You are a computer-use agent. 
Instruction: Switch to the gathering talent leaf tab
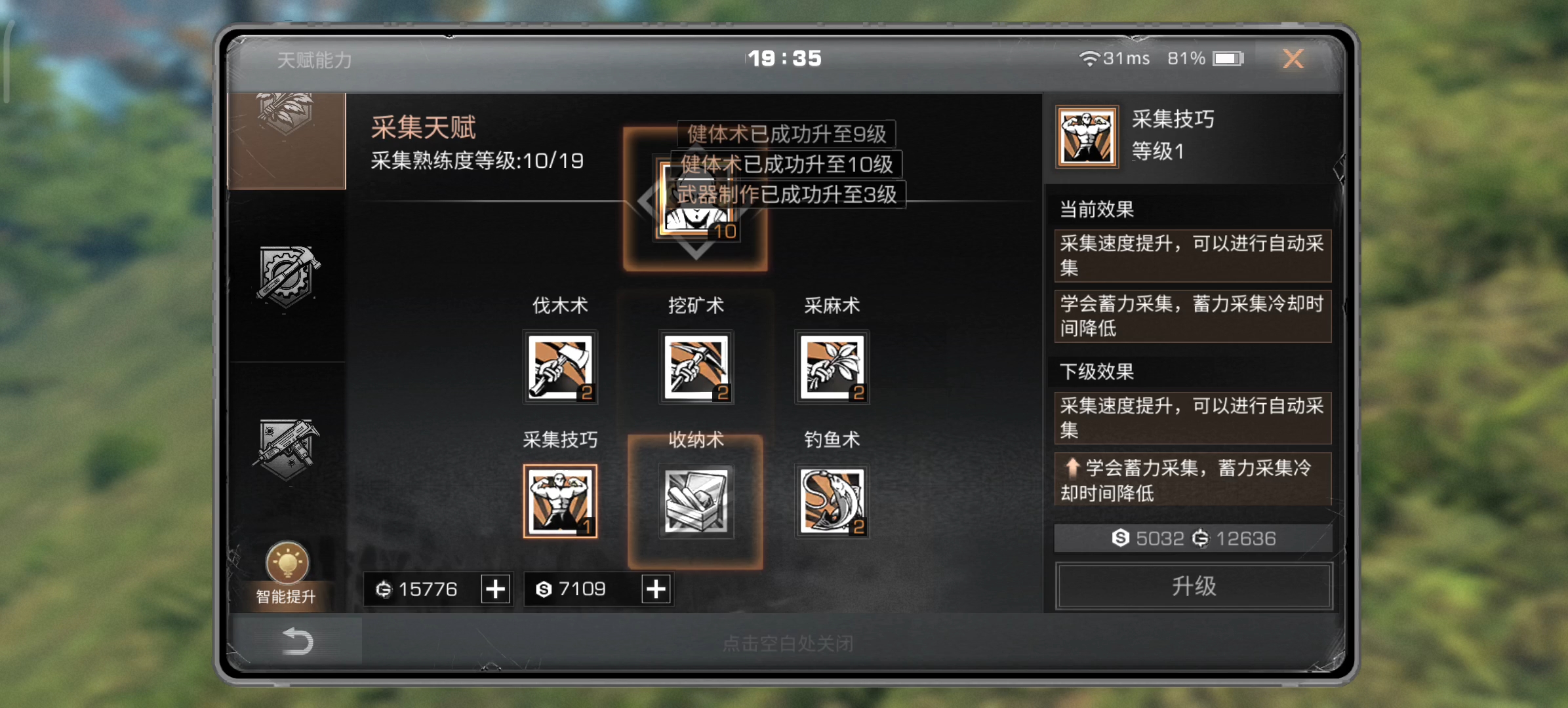tap(287, 140)
